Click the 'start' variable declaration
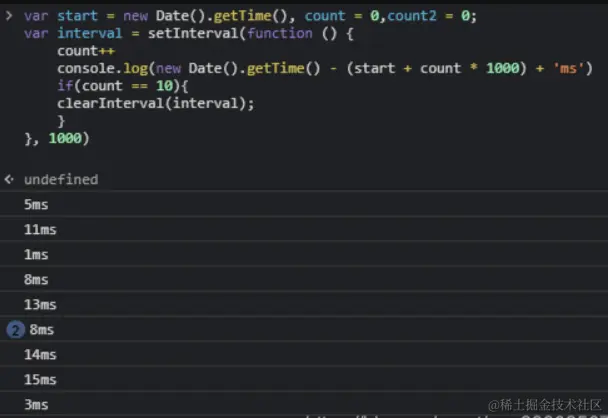Screen dimensions: 608x418 point(77,16)
